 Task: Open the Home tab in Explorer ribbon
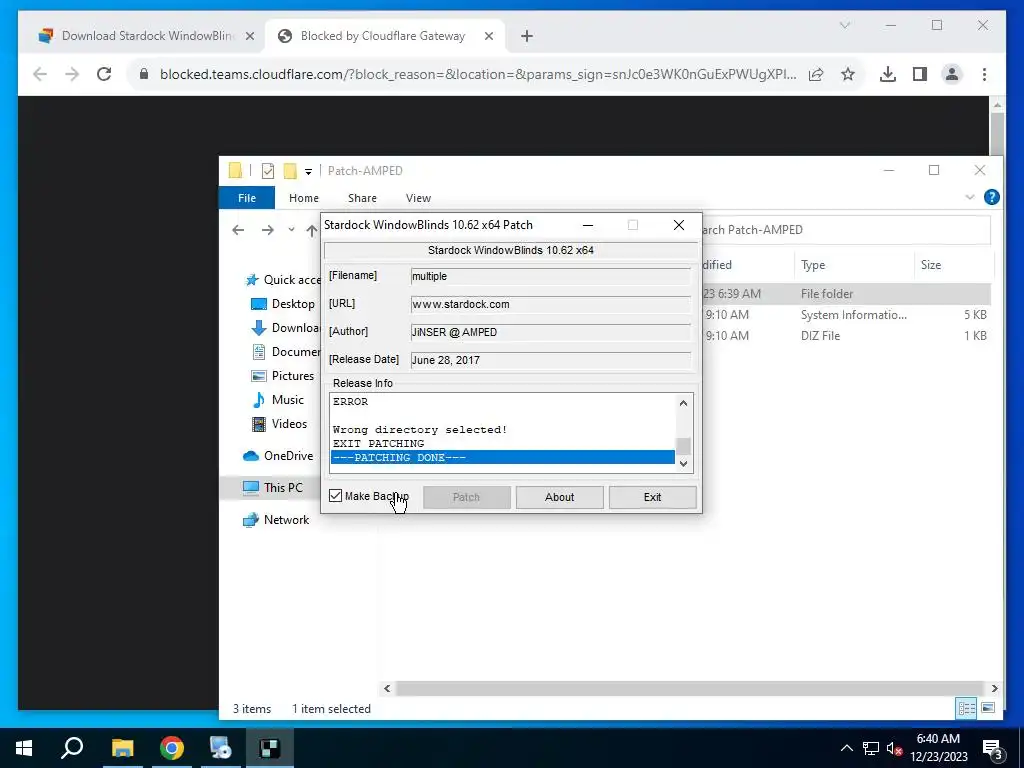304,198
